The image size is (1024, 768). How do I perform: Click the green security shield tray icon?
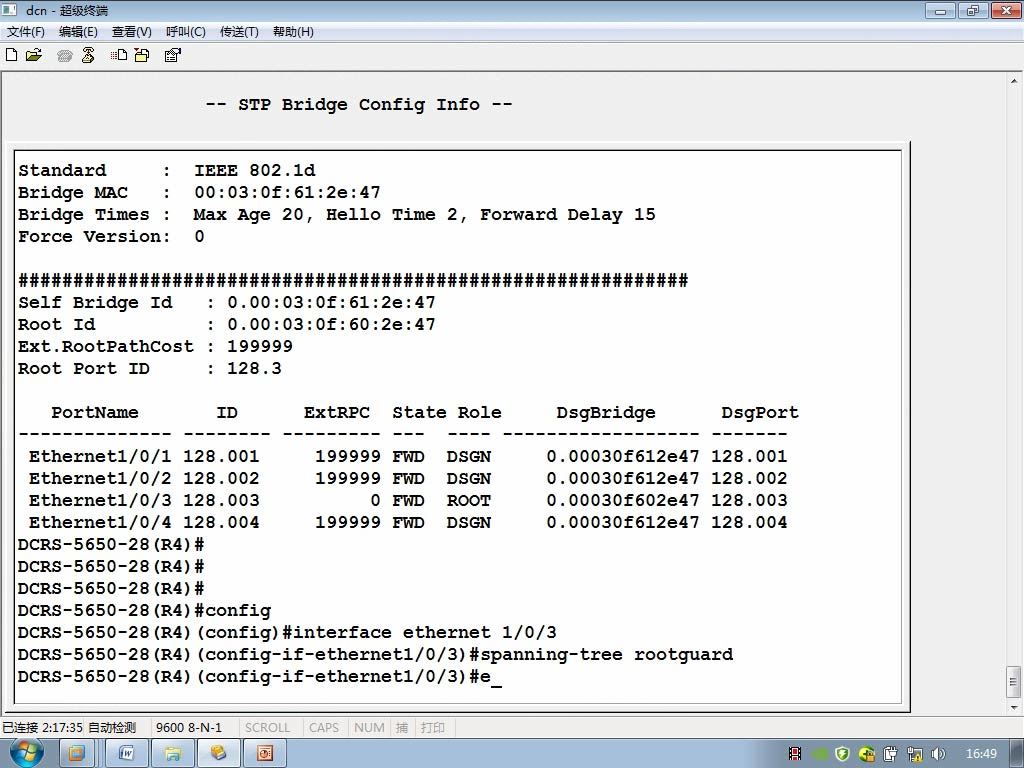[x=842, y=754]
